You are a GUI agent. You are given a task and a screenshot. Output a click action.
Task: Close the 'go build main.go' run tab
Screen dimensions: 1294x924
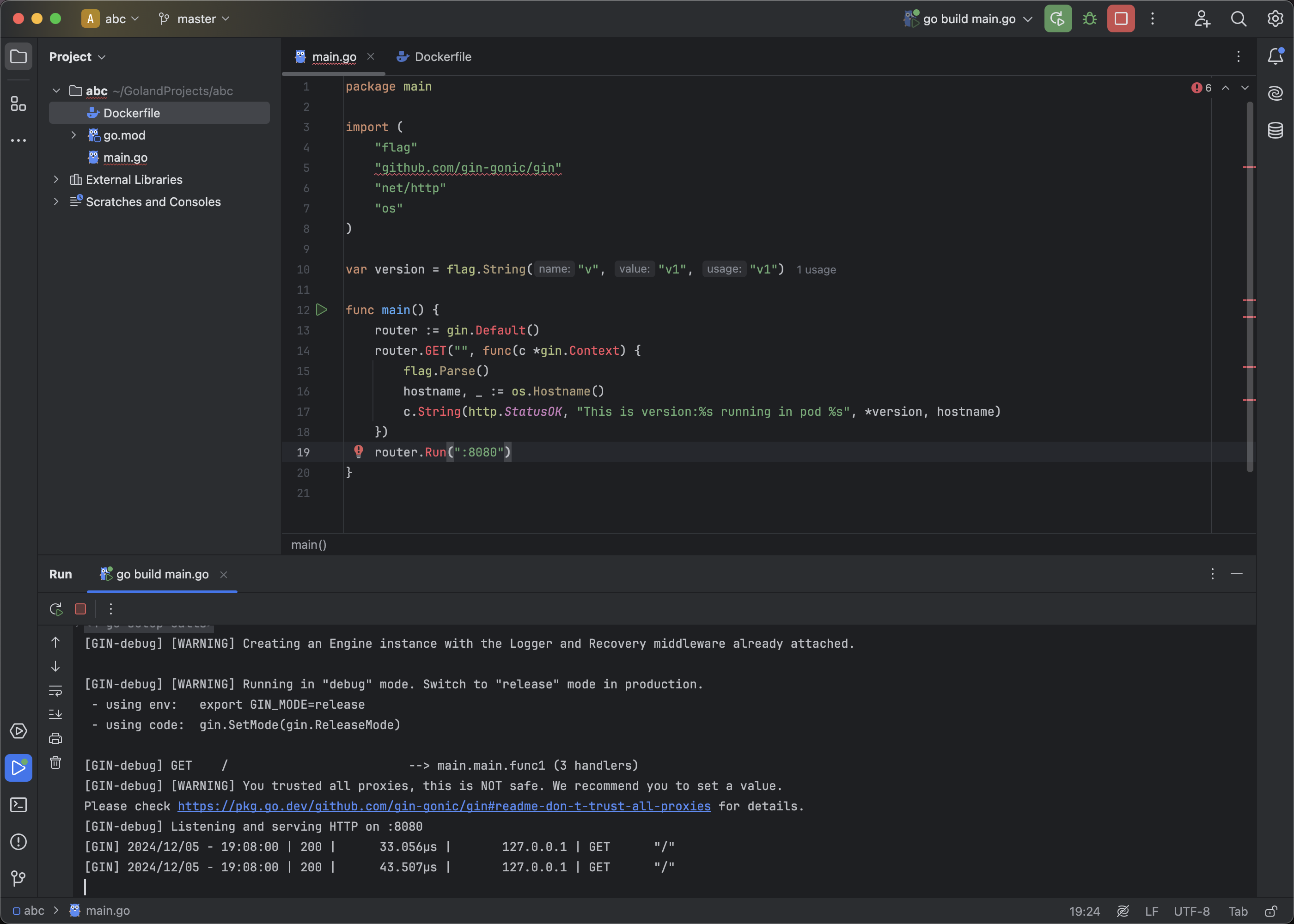coord(224,575)
